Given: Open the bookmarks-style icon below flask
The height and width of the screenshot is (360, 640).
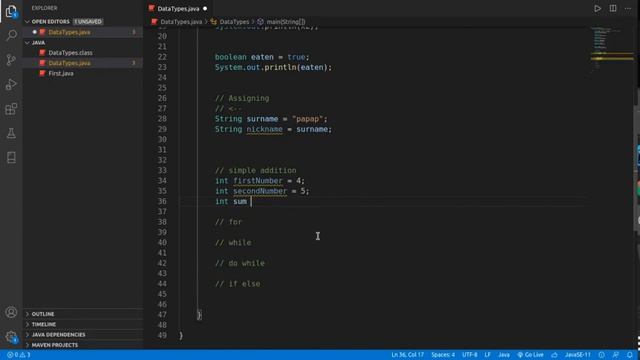Looking at the screenshot, I should click(11, 158).
